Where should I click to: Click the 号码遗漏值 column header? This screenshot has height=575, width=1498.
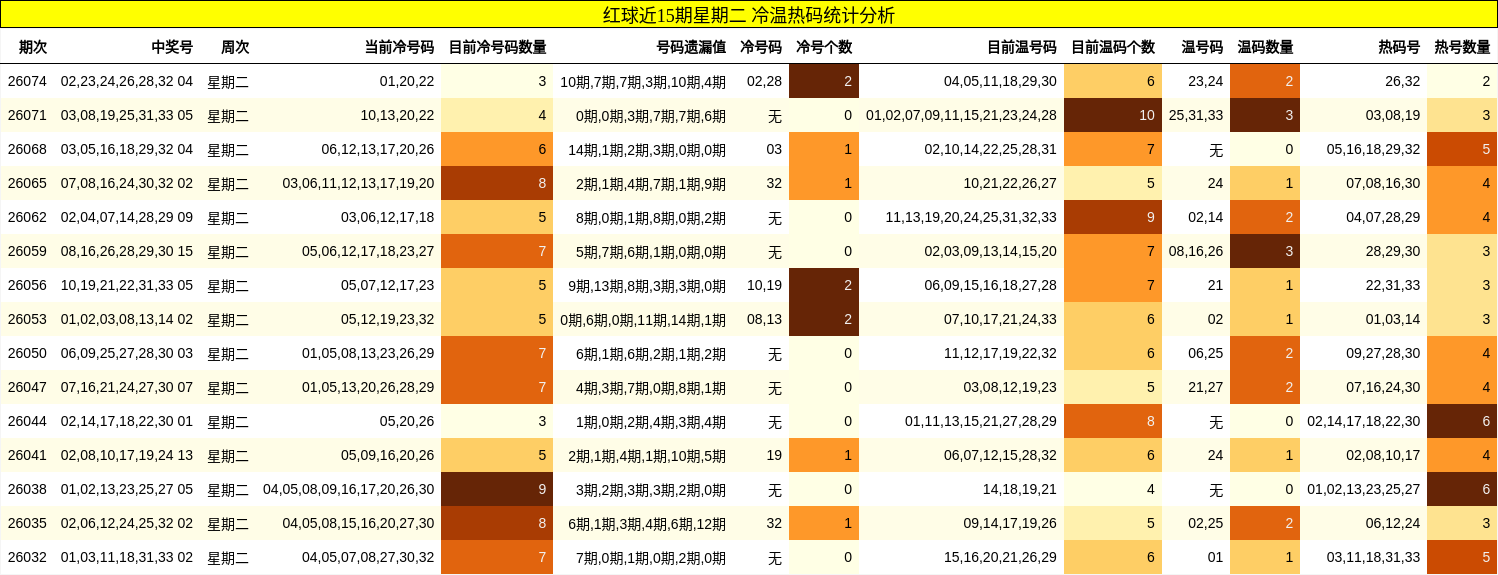point(691,47)
